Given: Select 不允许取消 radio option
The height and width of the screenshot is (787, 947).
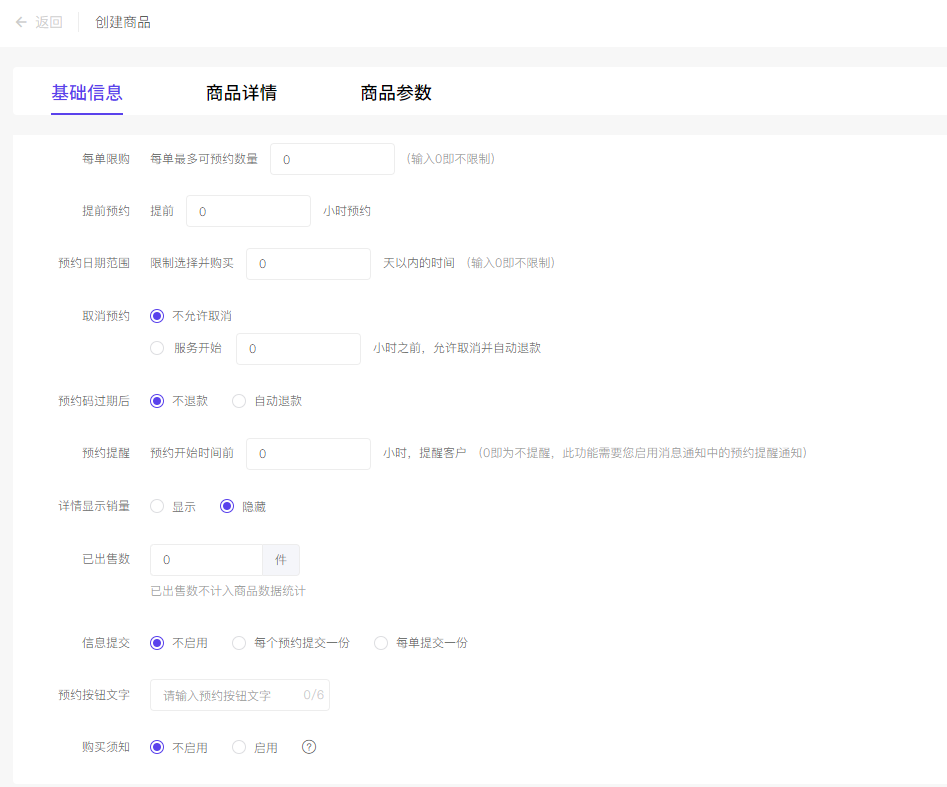Looking at the screenshot, I should 157,316.
